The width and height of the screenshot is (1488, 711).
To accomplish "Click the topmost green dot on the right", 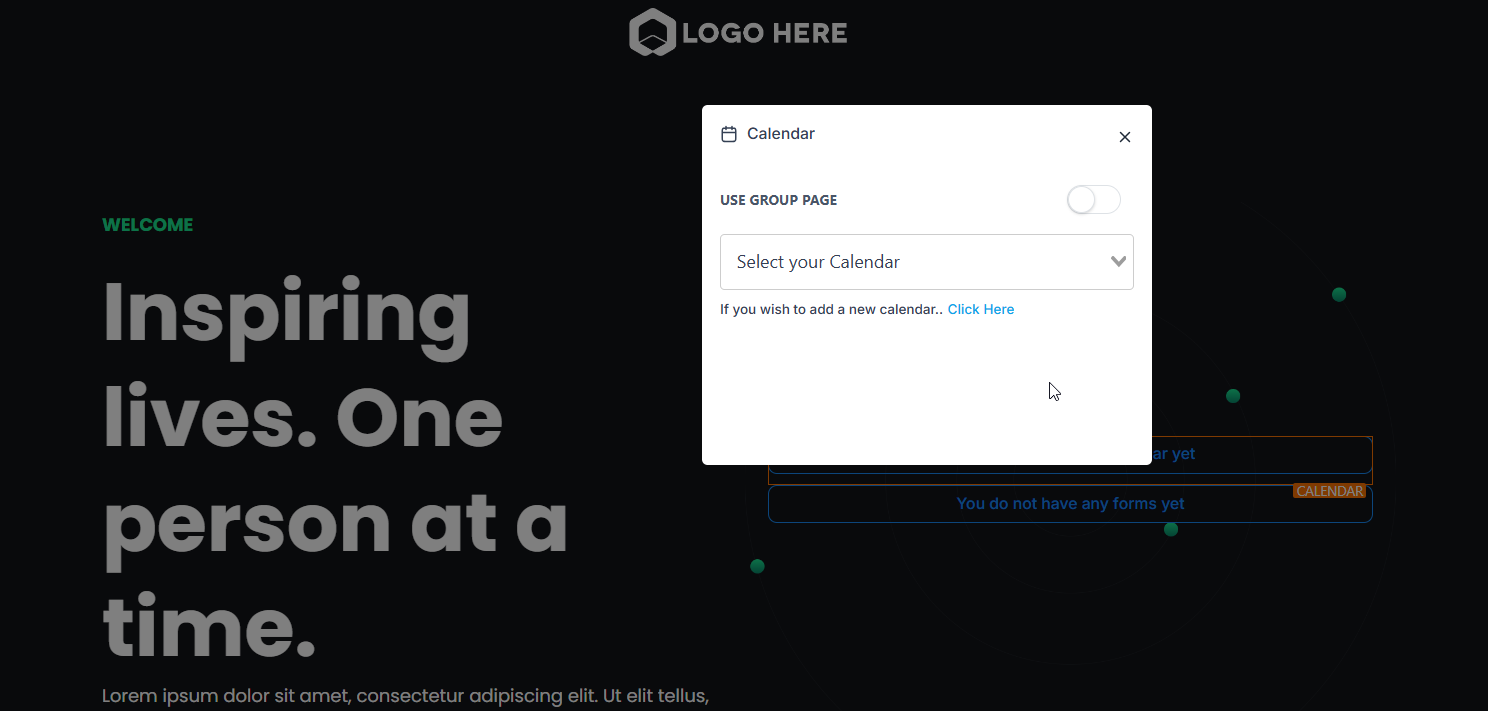I will coord(1339,294).
